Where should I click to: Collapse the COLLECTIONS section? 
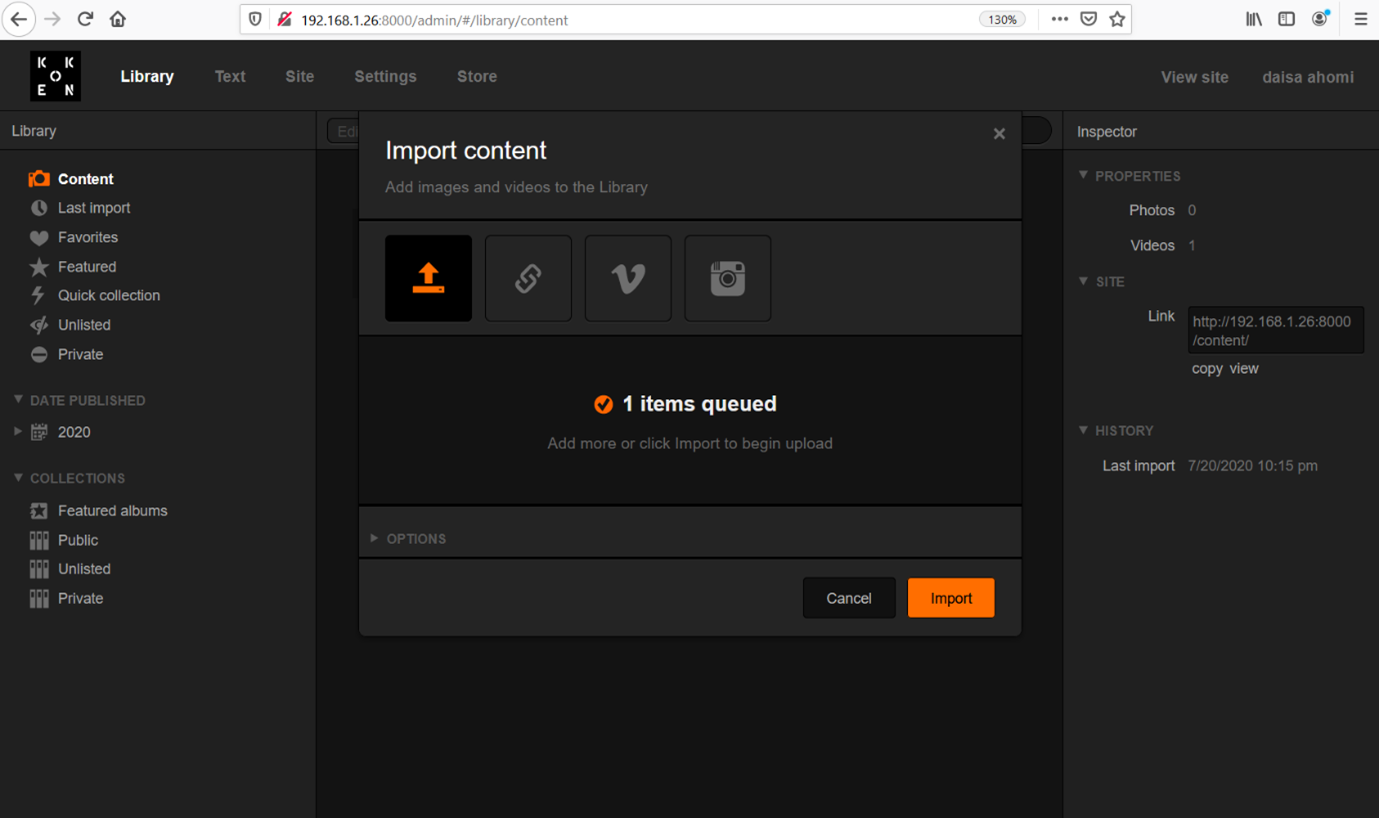[x=18, y=478]
